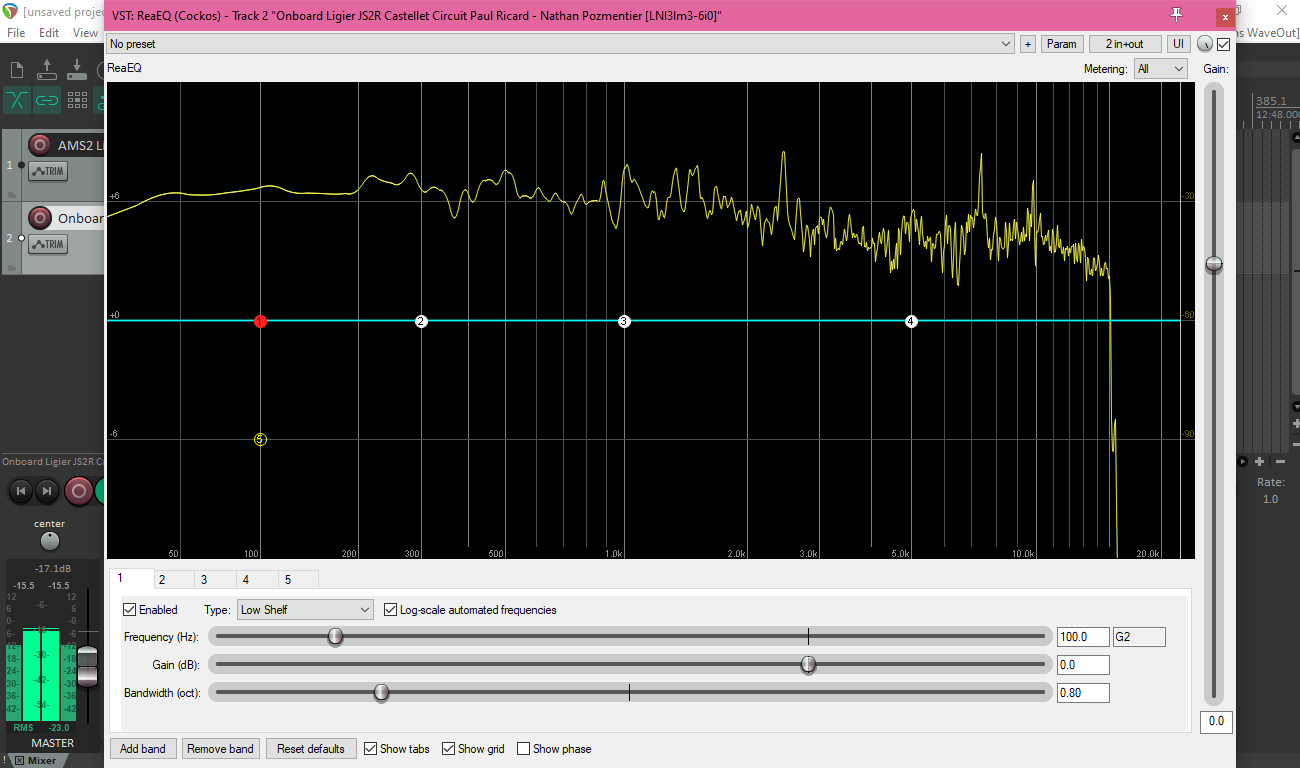Image resolution: width=1300 pixels, height=768 pixels.
Task: Click the UI button
Action: 1178,44
